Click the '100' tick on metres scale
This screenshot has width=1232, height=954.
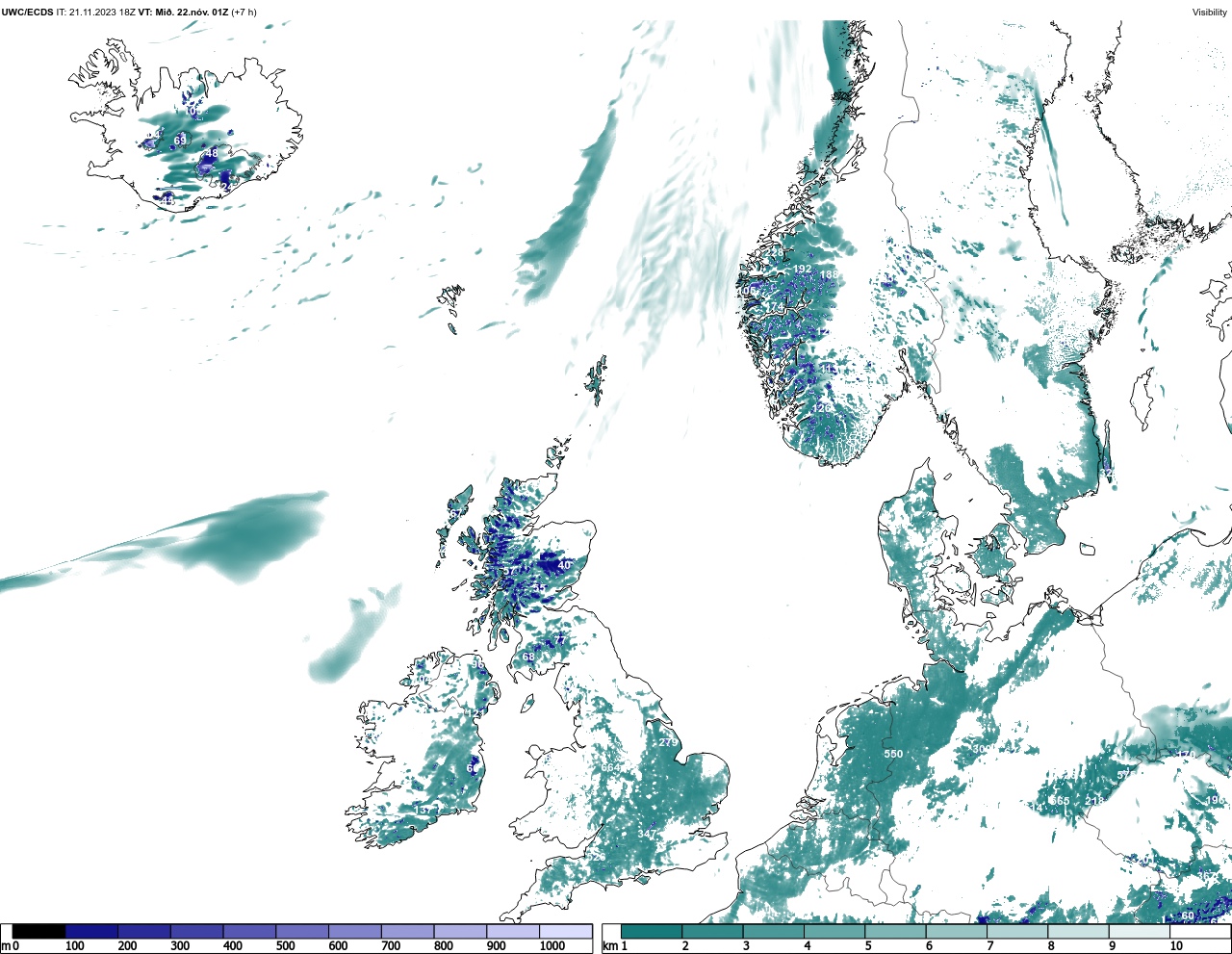coord(75,946)
